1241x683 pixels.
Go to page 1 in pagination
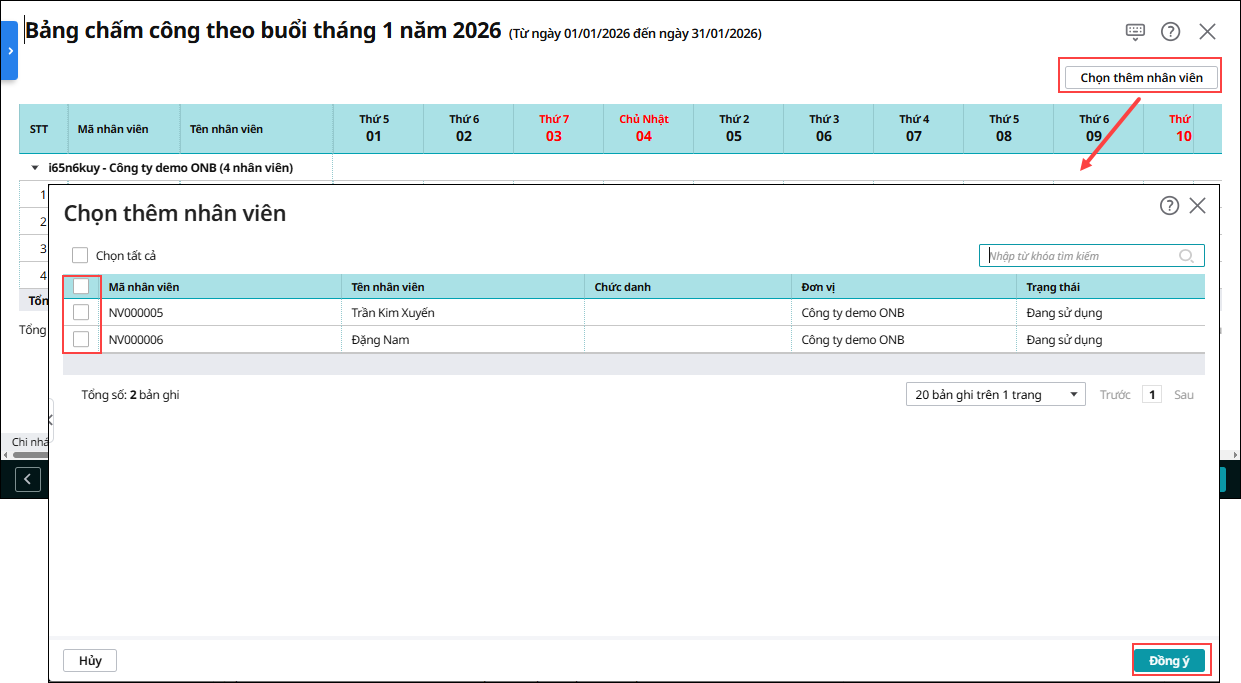1152,395
